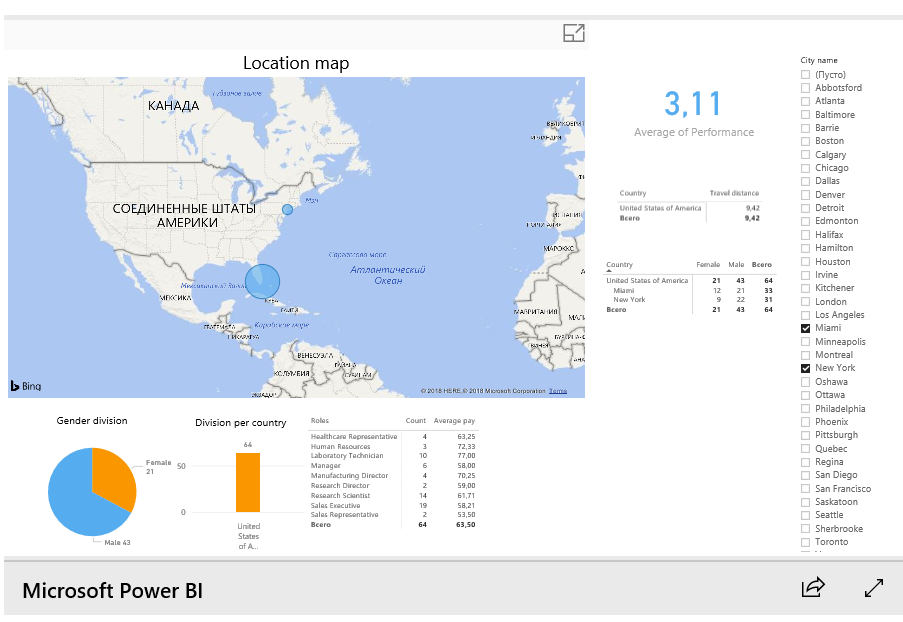
Task: Select the large Miami bubble on the map
Action: [x=263, y=282]
